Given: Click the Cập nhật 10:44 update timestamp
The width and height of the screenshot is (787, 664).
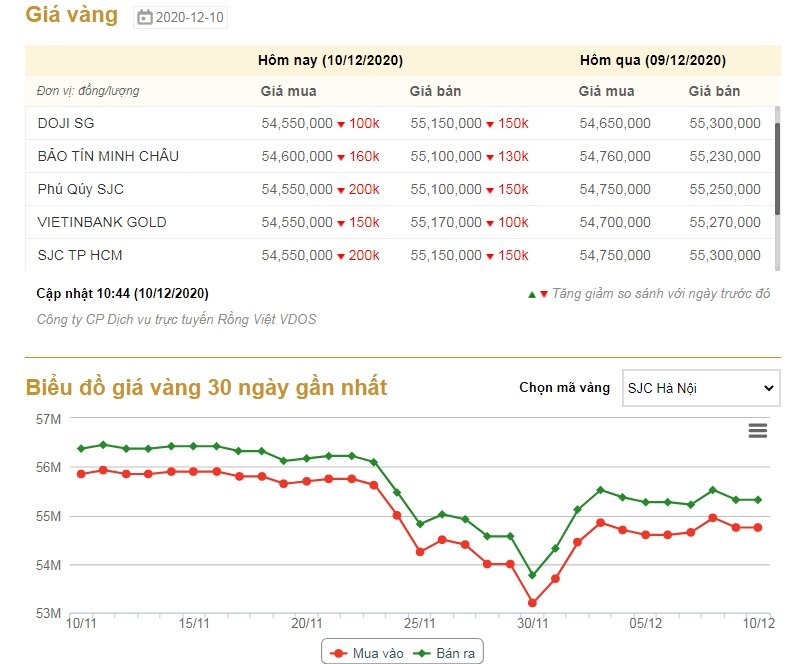Looking at the screenshot, I should tap(122, 294).
